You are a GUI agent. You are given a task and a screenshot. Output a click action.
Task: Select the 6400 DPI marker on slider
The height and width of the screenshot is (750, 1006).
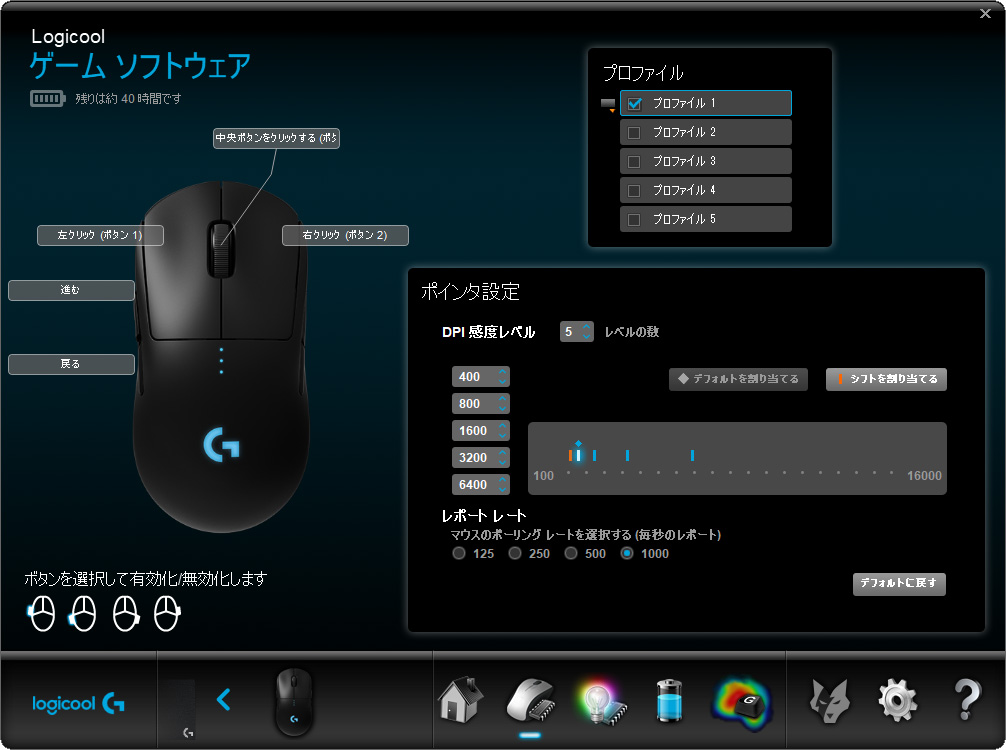[x=692, y=456]
